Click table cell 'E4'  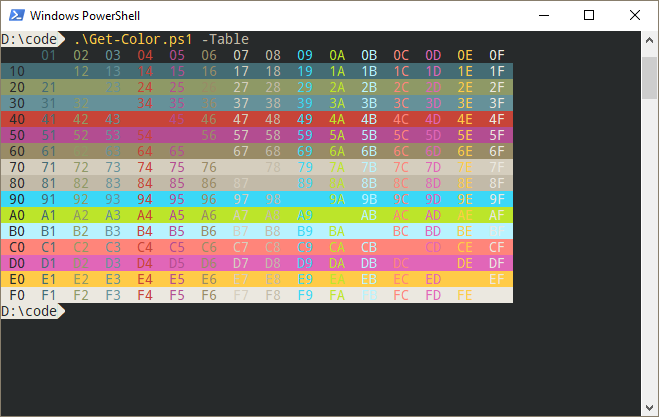[x=145, y=279]
